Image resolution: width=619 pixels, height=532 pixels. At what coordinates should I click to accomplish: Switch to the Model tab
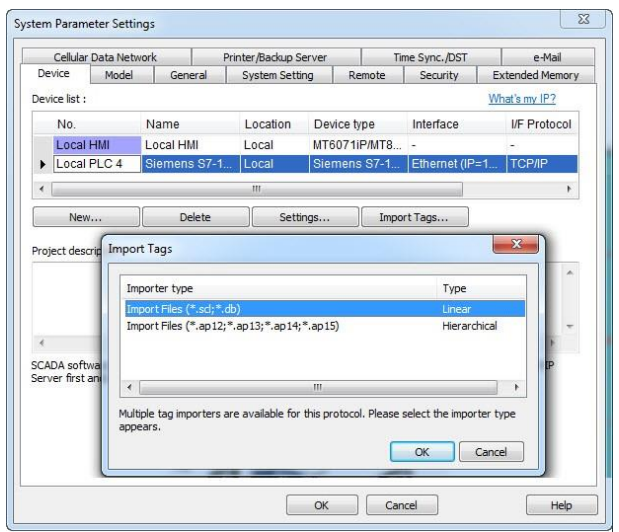(x=118, y=75)
